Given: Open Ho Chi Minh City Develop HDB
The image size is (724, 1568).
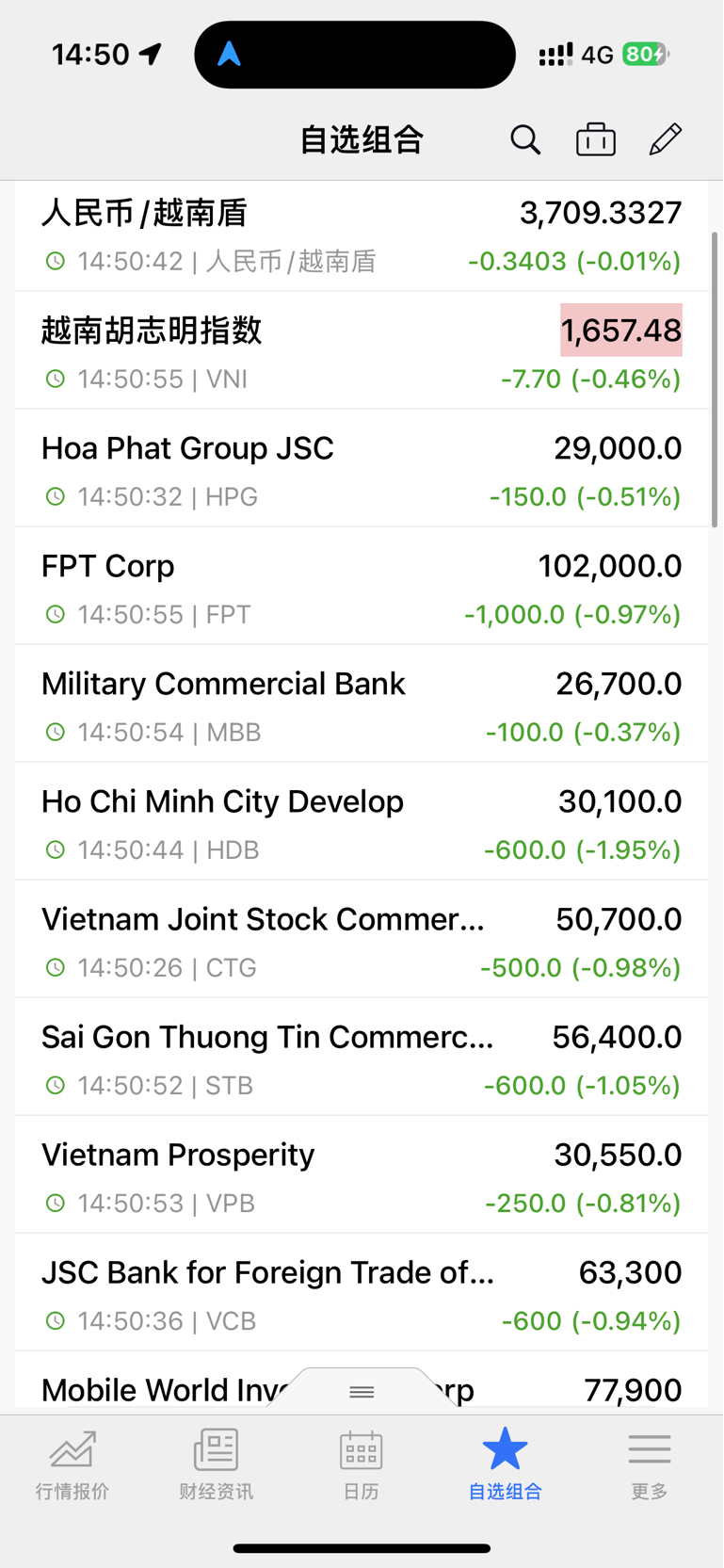Looking at the screenshot, I should tap(362, 821).
